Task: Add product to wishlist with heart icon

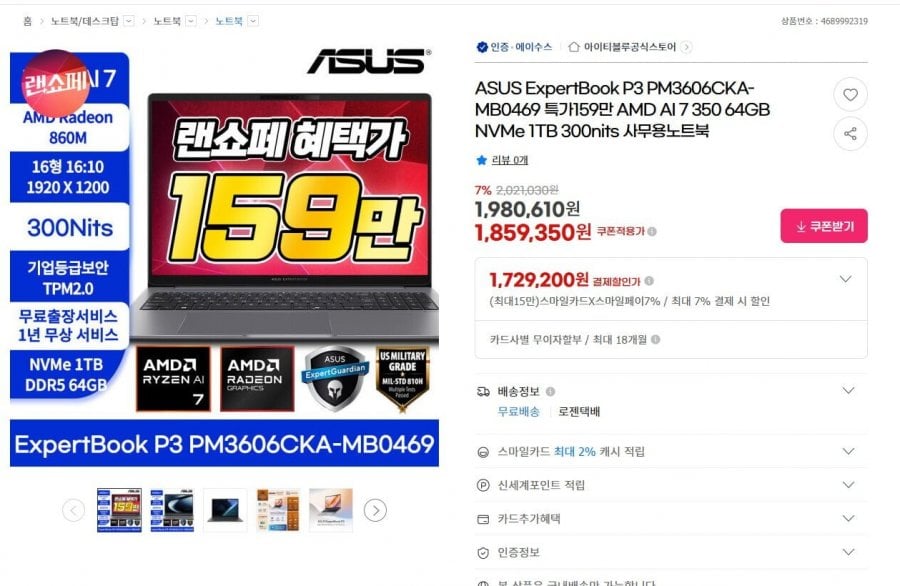Action: coord(850,94)
